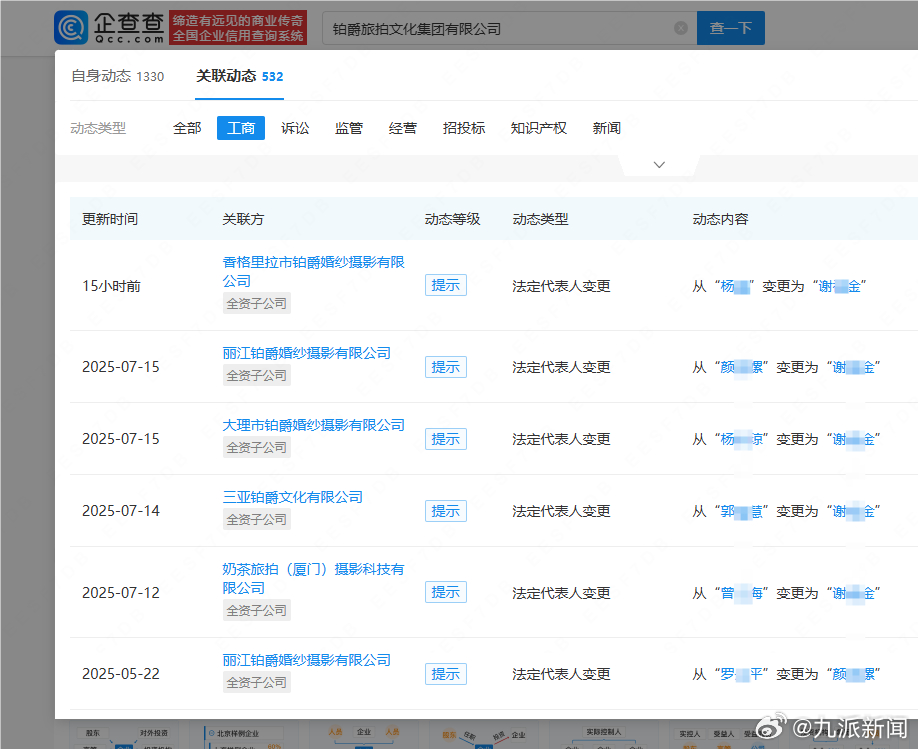Switch to 自身动态 tab

click(x=118, y=76)
